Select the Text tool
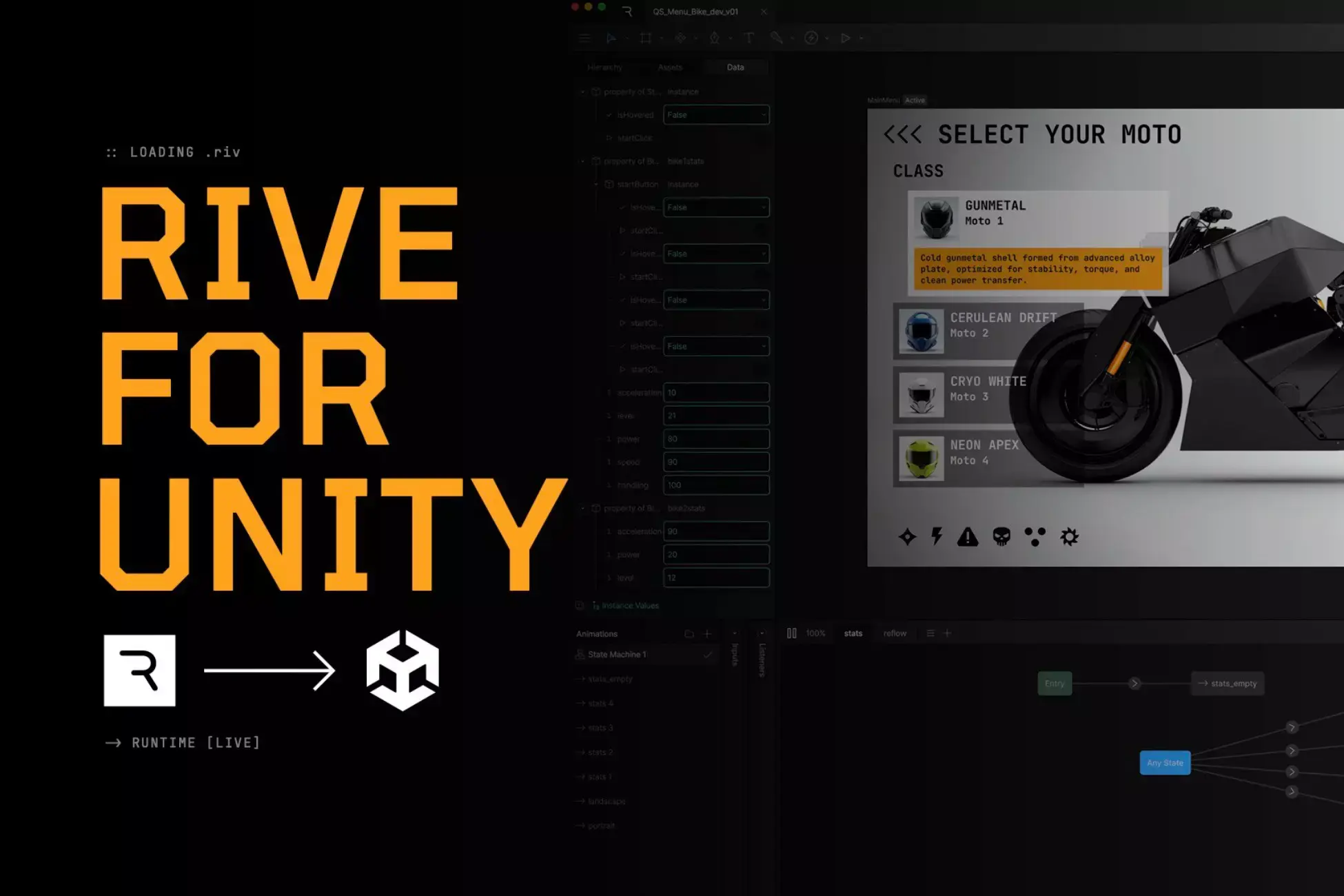Viewport: 1344px width, 896px height. coord(749,39)
